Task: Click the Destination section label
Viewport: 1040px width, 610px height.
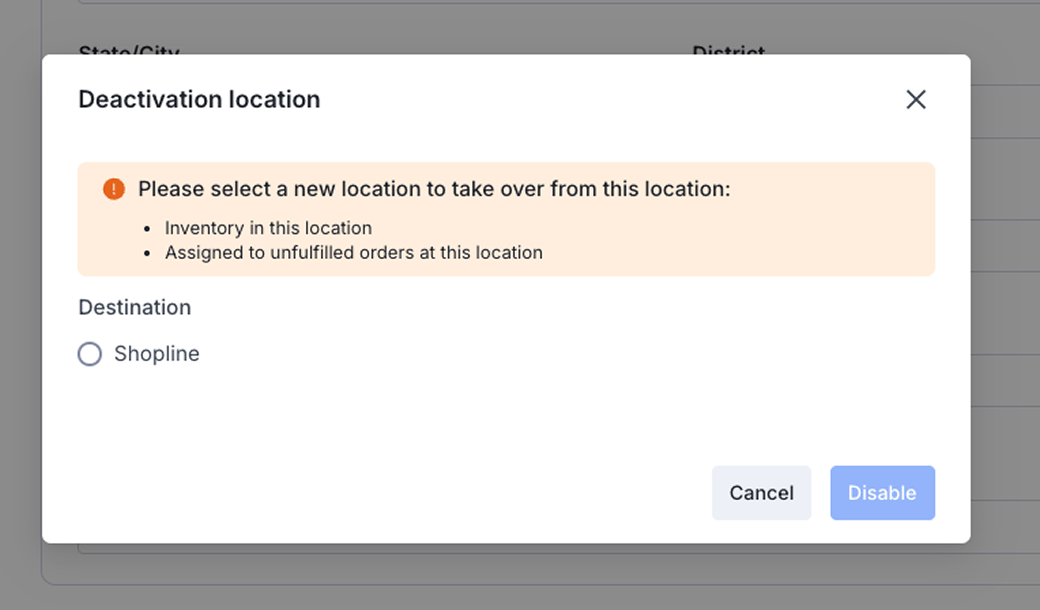Action: coord(134,307)
